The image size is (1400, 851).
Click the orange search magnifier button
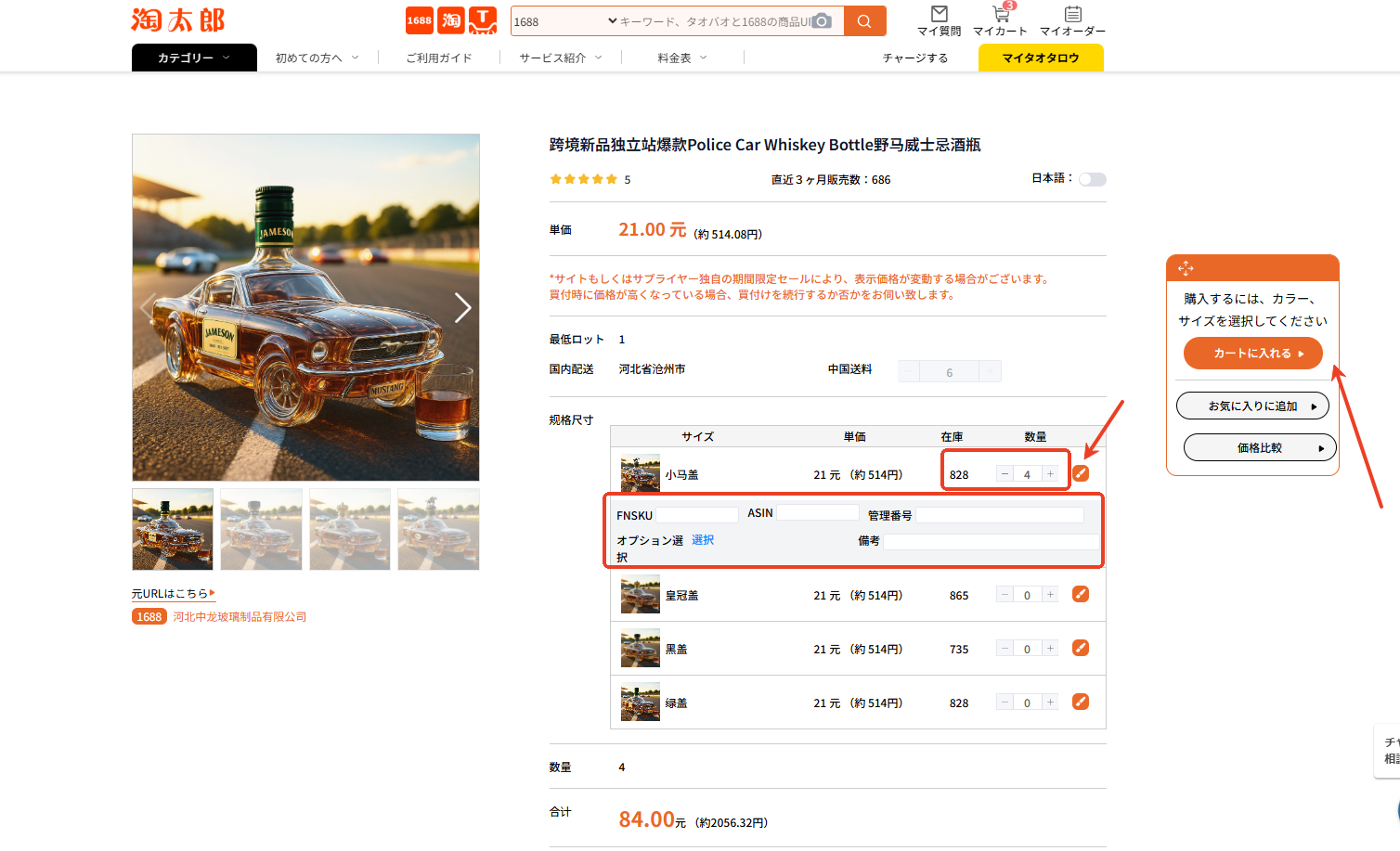tap(864, 21)
